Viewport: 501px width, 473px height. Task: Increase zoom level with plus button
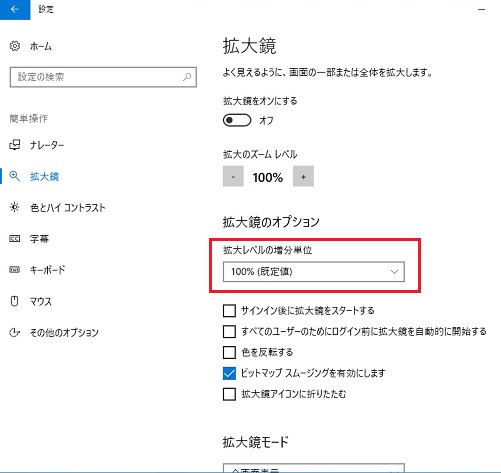pyautogui.click(x=303, y=176)
